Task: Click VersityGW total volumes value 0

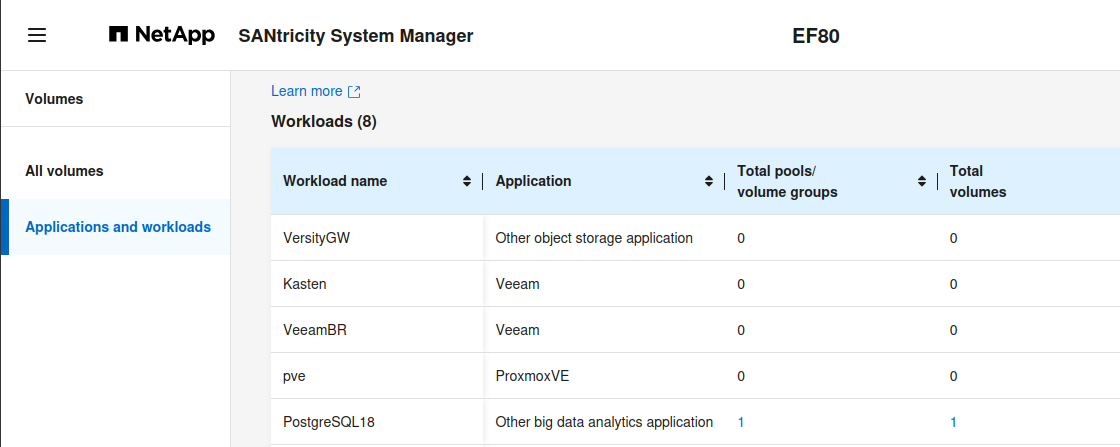Action: tap(954, 238)
